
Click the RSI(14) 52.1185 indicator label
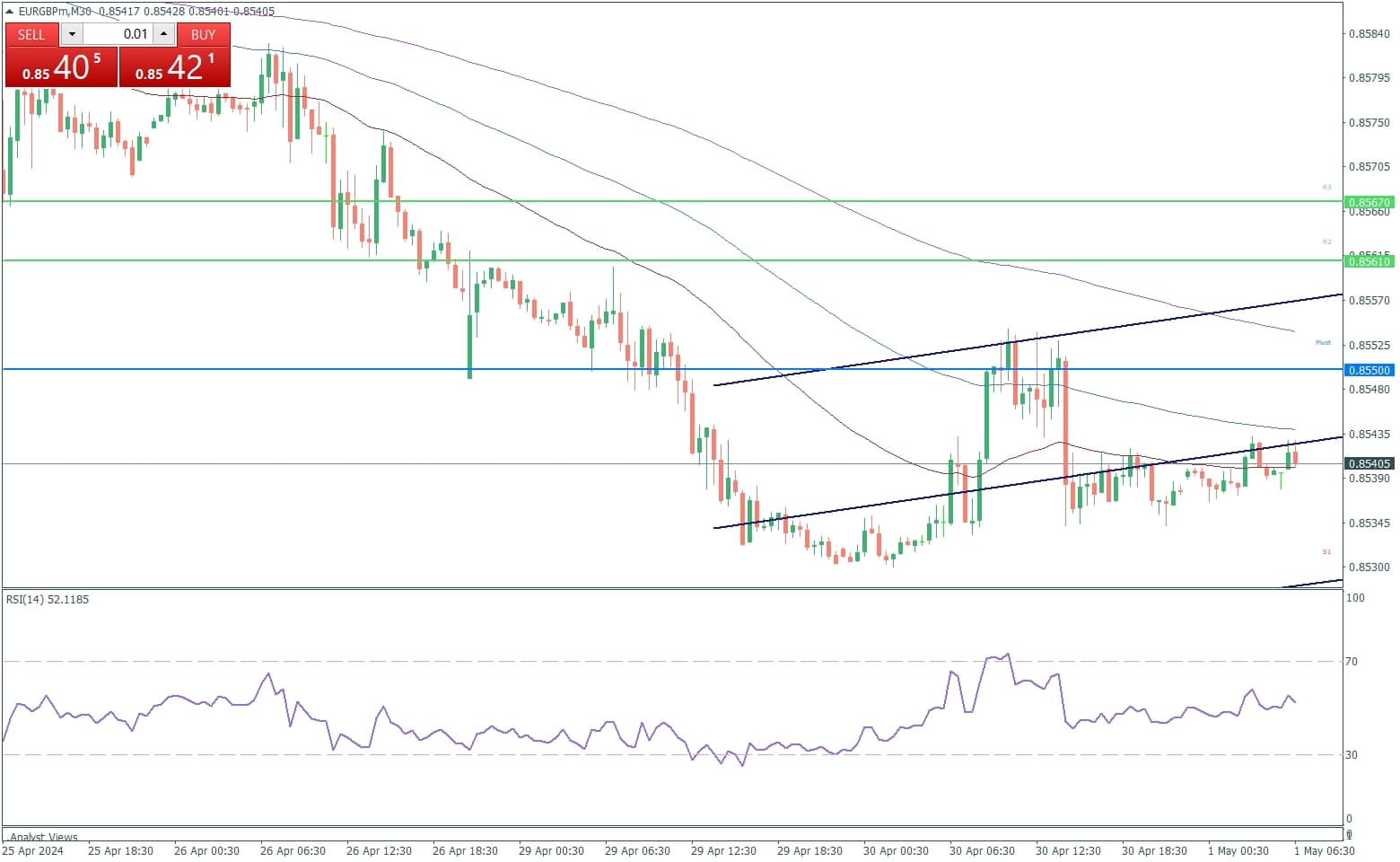[48, 600]
